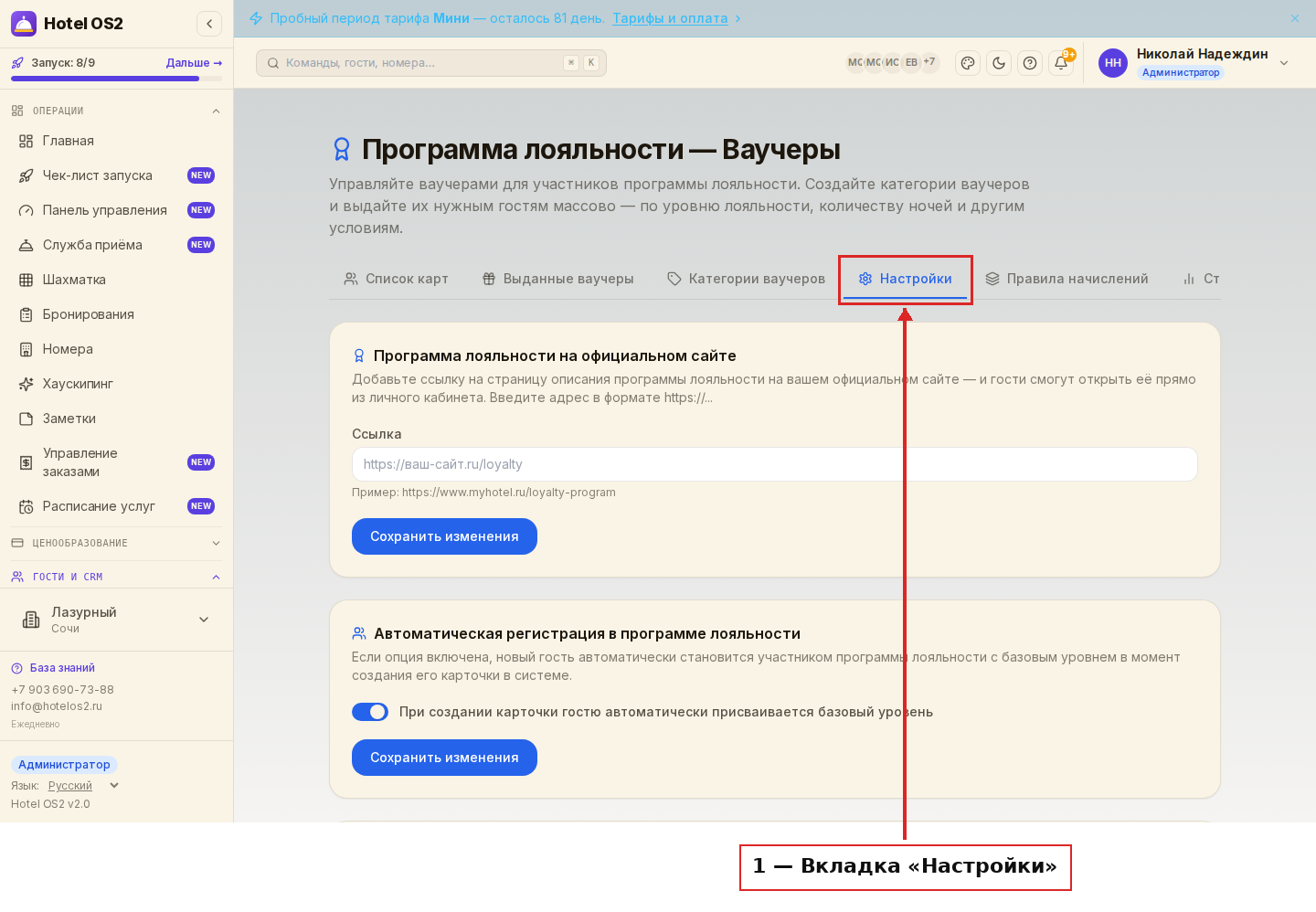Click the Hotel OS2 logo icon
The image size is (1316, 912).
tap(24, 24)
